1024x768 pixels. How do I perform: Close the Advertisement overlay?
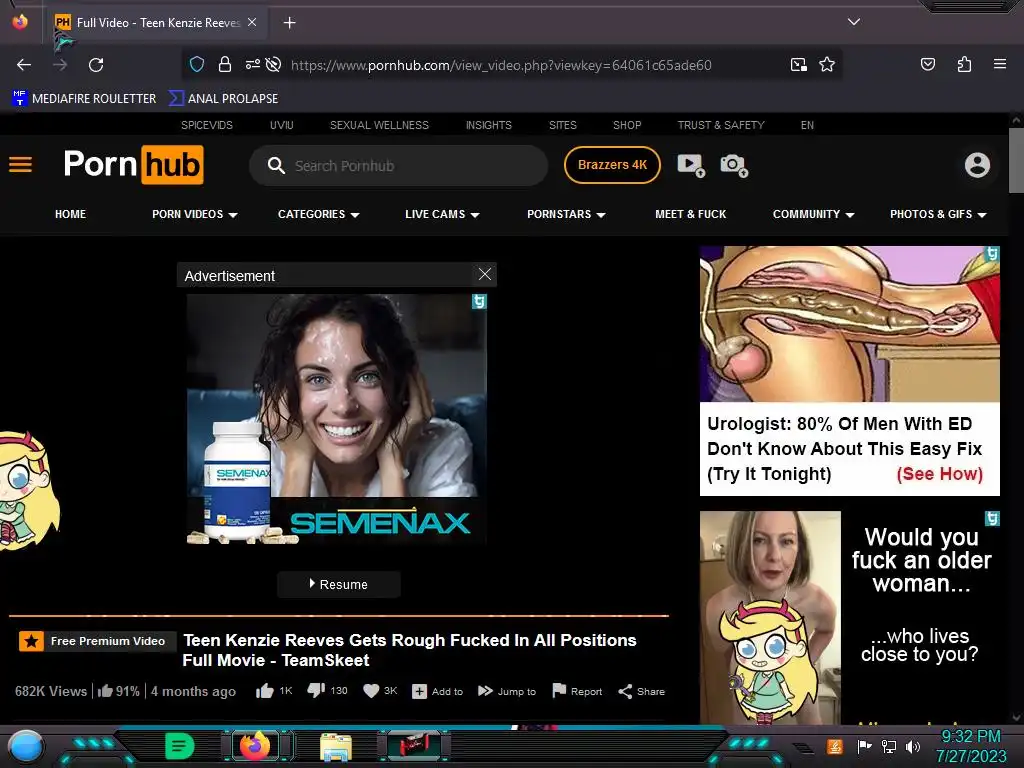485,274
